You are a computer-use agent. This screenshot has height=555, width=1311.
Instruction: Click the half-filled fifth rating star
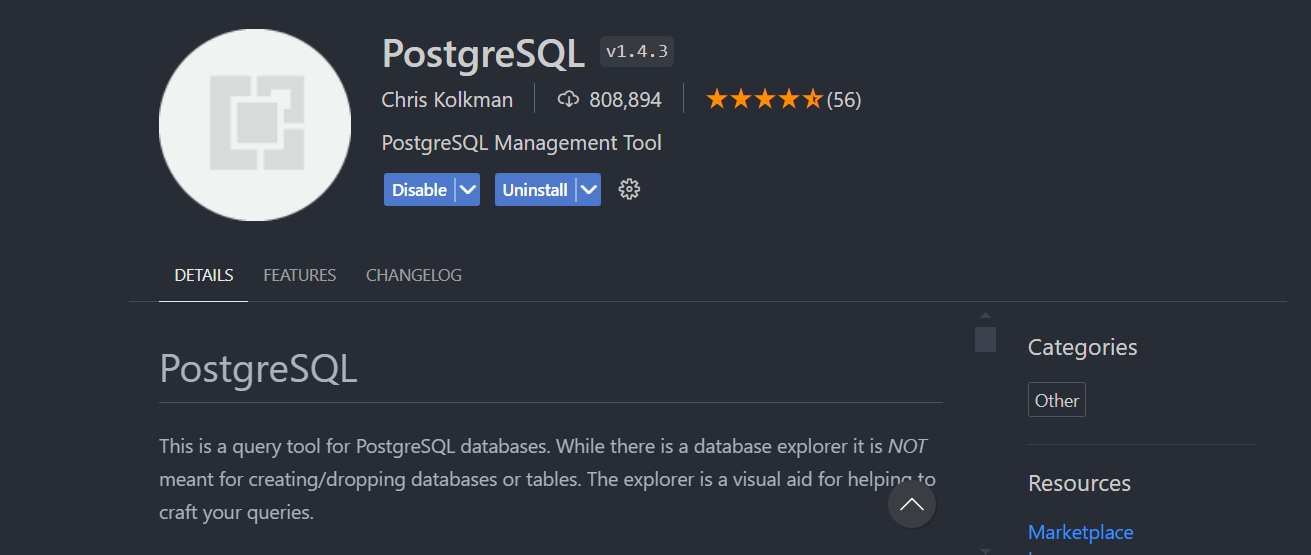click(x=812, y=99)
